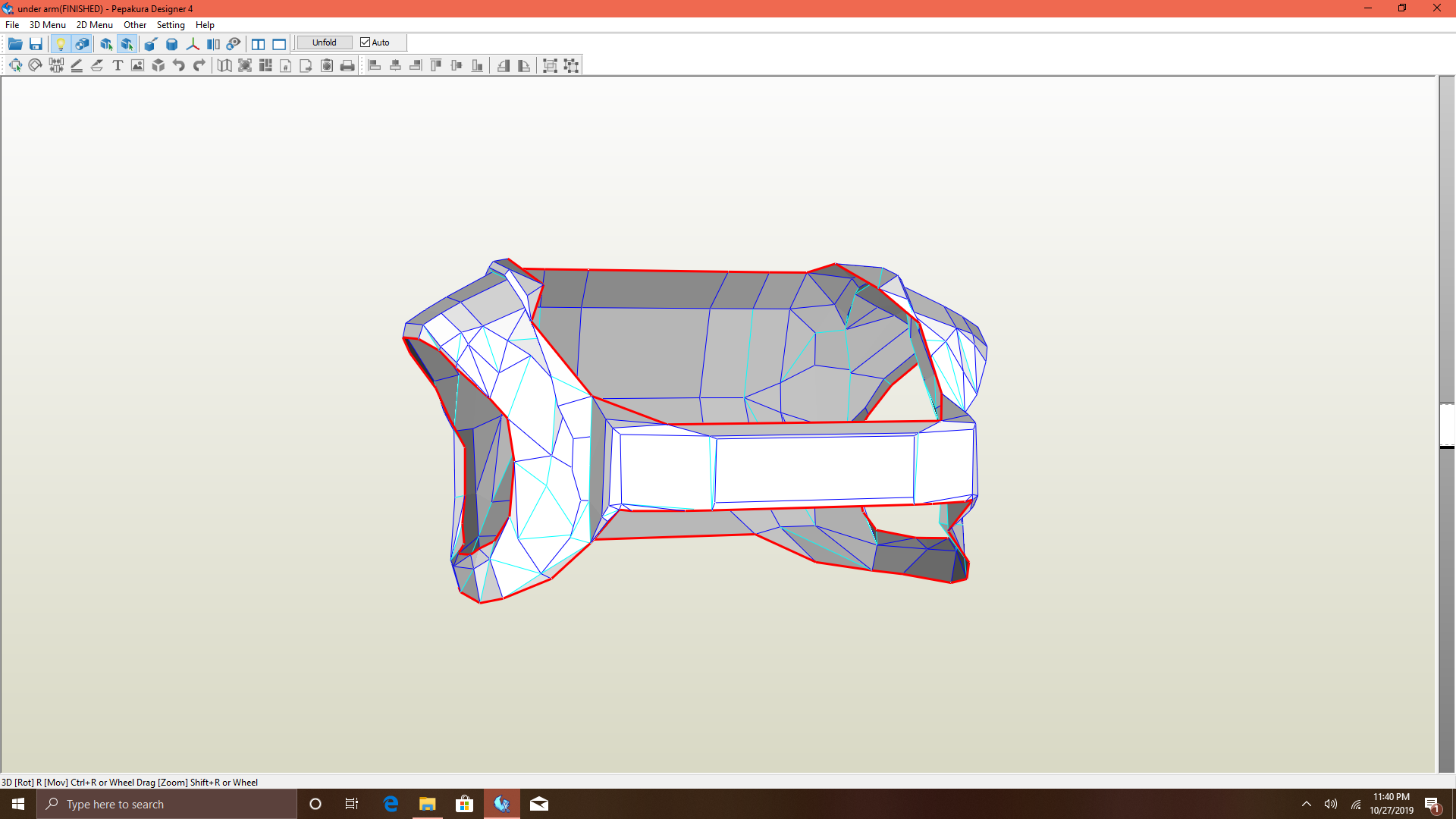Rotate parts clockwise icon
Screen dimensions: 1456x819
[524, 65]
